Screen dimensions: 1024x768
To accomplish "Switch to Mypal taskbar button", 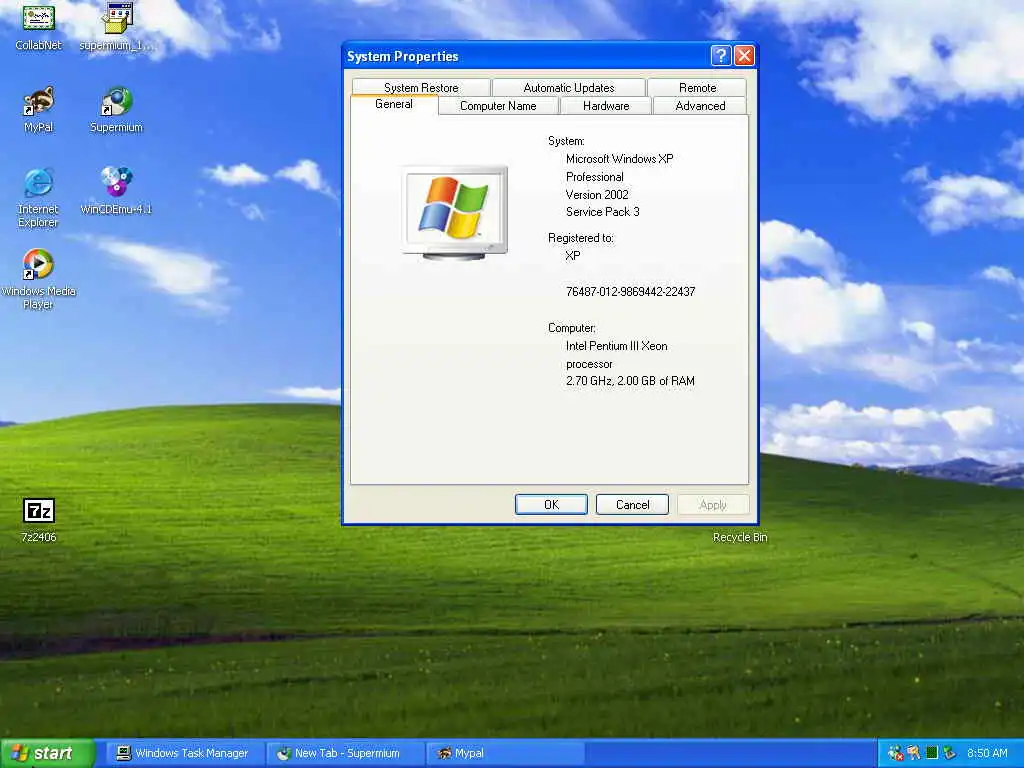I will click(x=505, y=753).
